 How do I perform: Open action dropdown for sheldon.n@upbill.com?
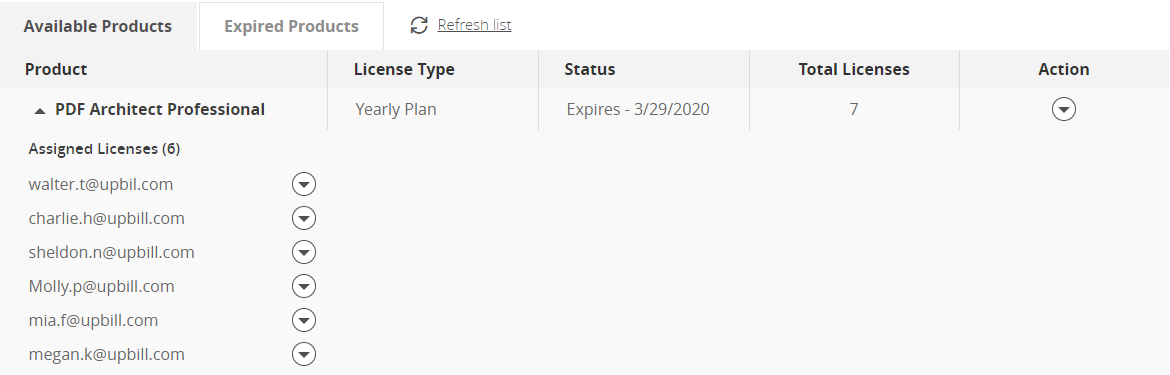(x=304, y=252)
